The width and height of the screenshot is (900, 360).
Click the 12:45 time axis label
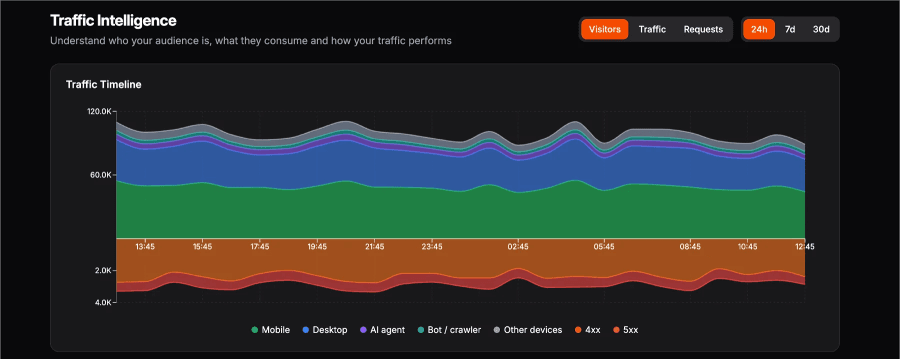804,246
